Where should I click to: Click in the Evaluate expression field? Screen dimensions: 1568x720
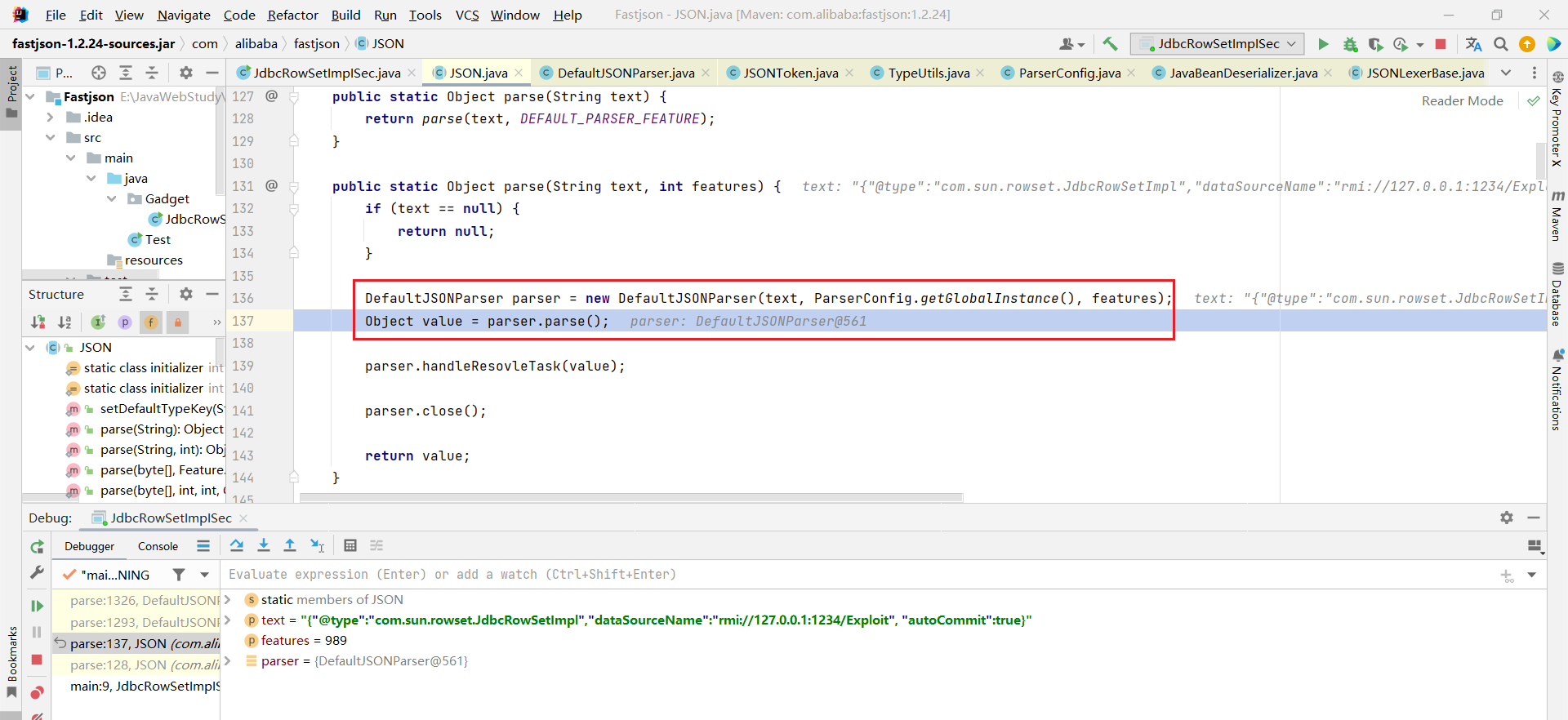pyautogui.click(x=857, y=575)
